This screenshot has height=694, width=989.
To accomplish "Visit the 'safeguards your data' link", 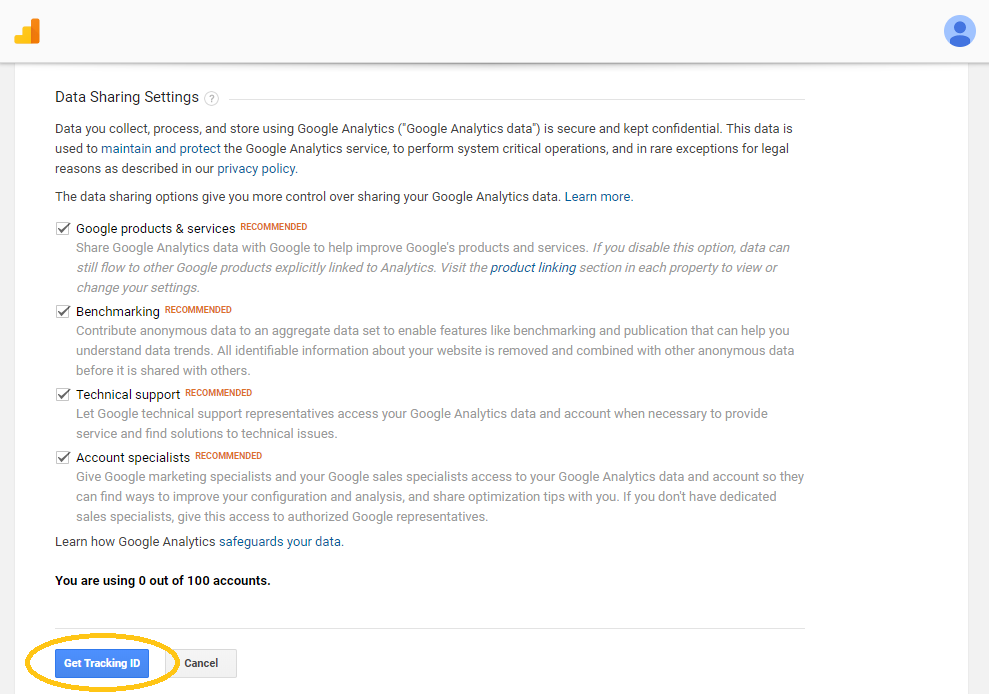I will [x=280, y=542].
